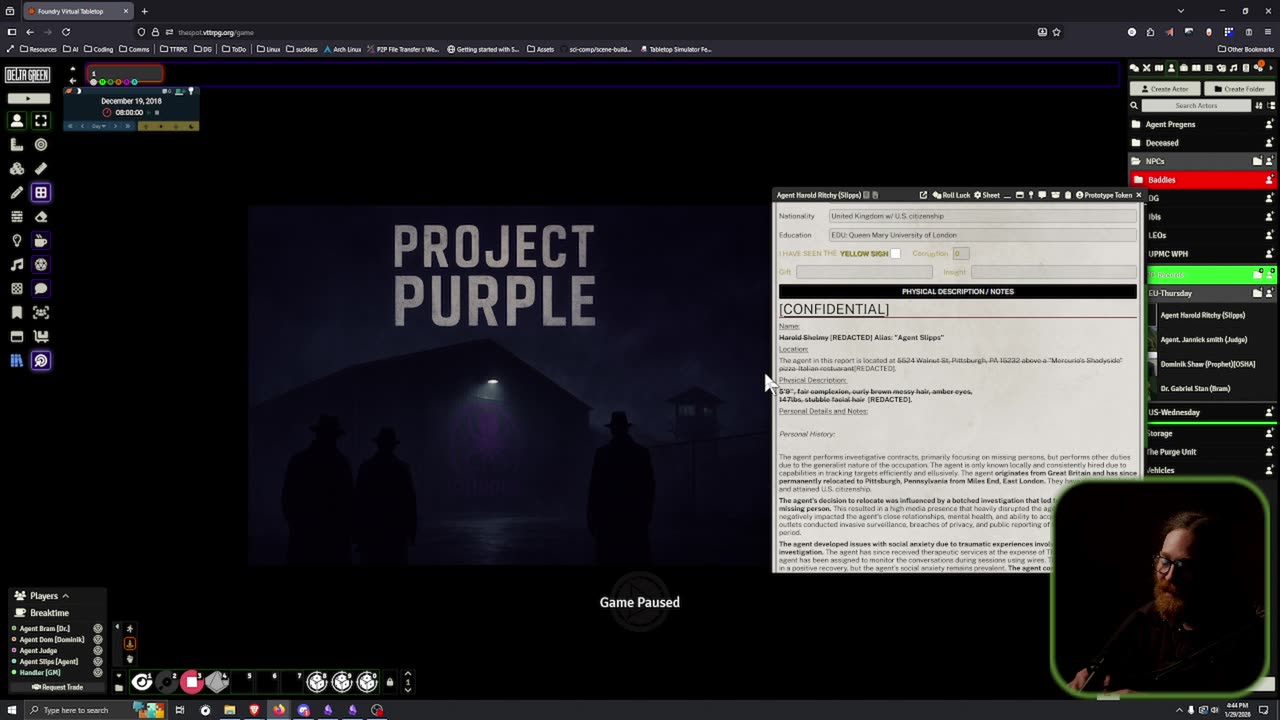Click the play button under Delta Green logo
1280x720 pixels.
point(28,98)
